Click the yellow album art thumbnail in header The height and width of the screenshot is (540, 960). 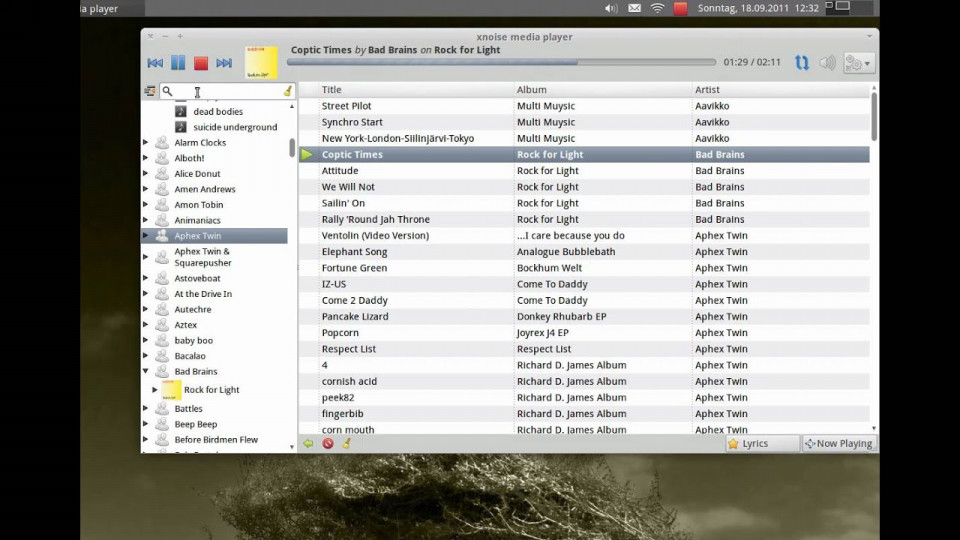tap(261, 62)
